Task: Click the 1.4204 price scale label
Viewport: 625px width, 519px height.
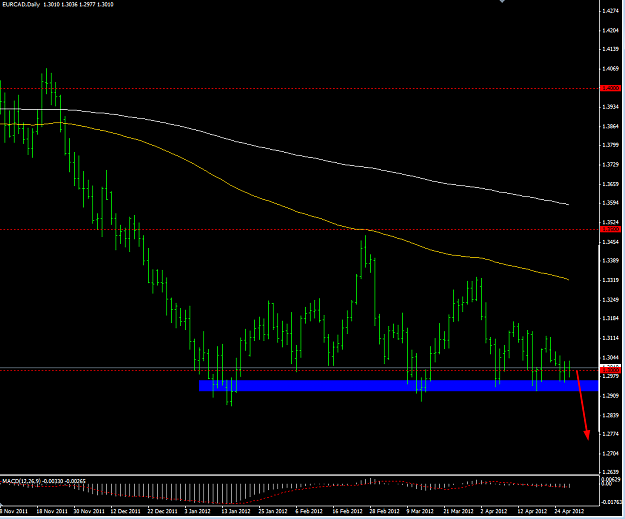Action: click(611, 31)
